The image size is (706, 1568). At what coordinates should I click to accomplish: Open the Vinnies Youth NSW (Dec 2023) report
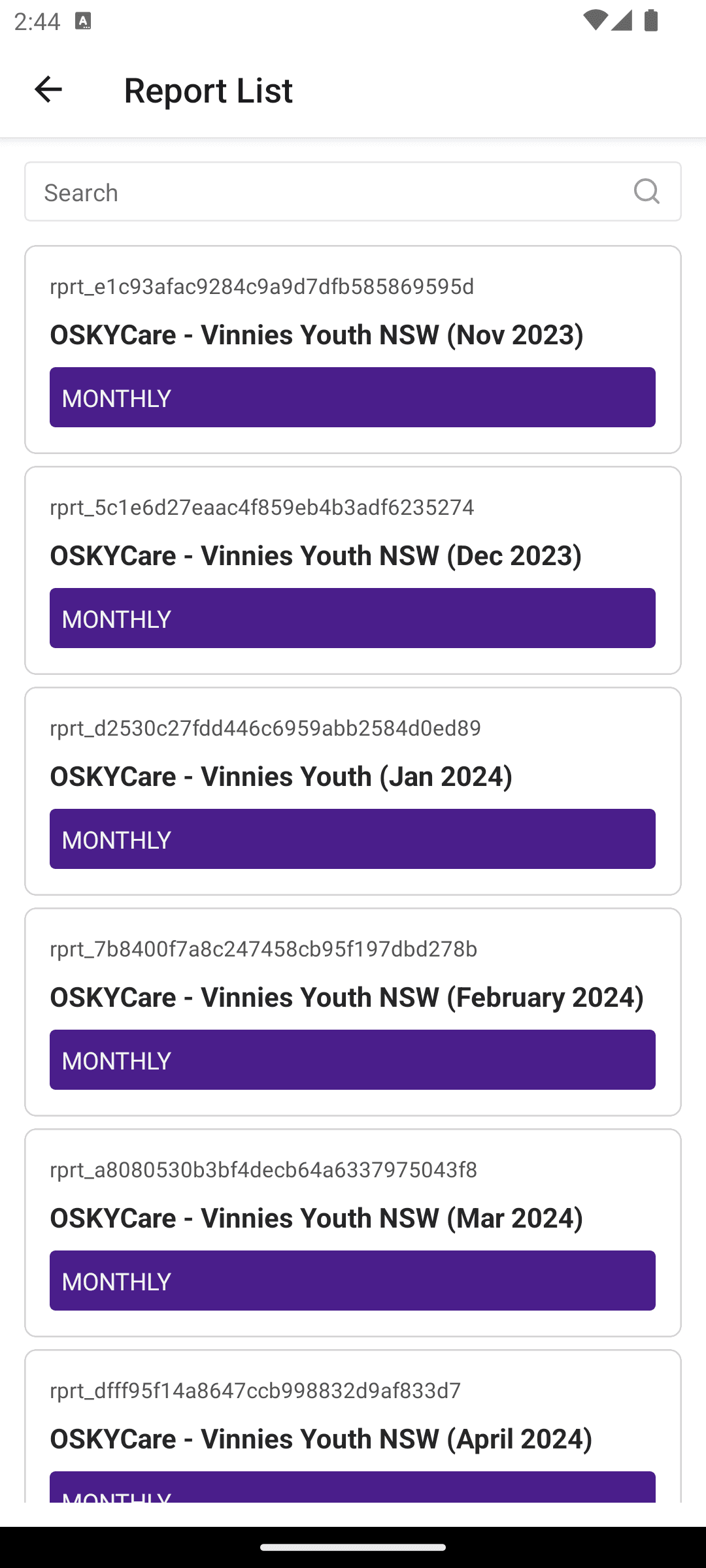tap(353, 555)
